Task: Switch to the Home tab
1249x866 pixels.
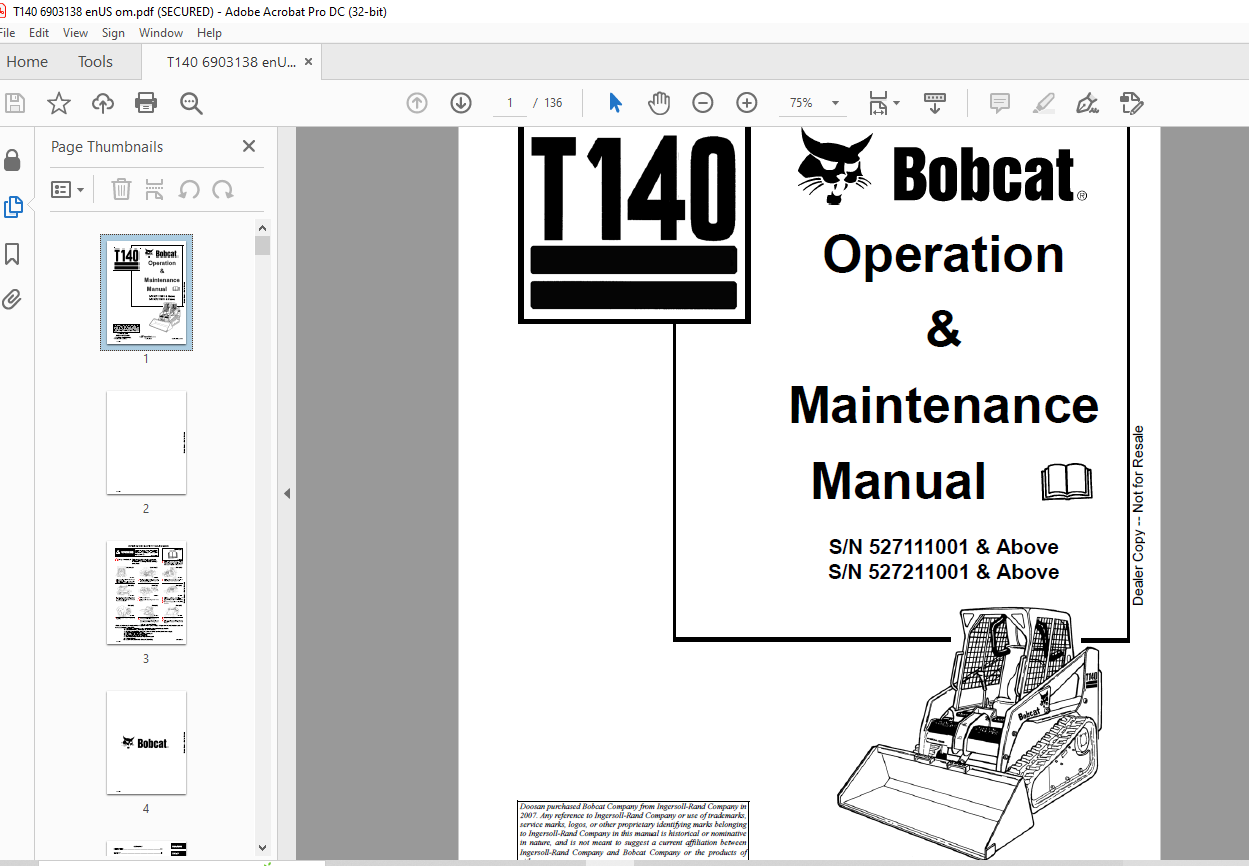Action: (27, 62)
